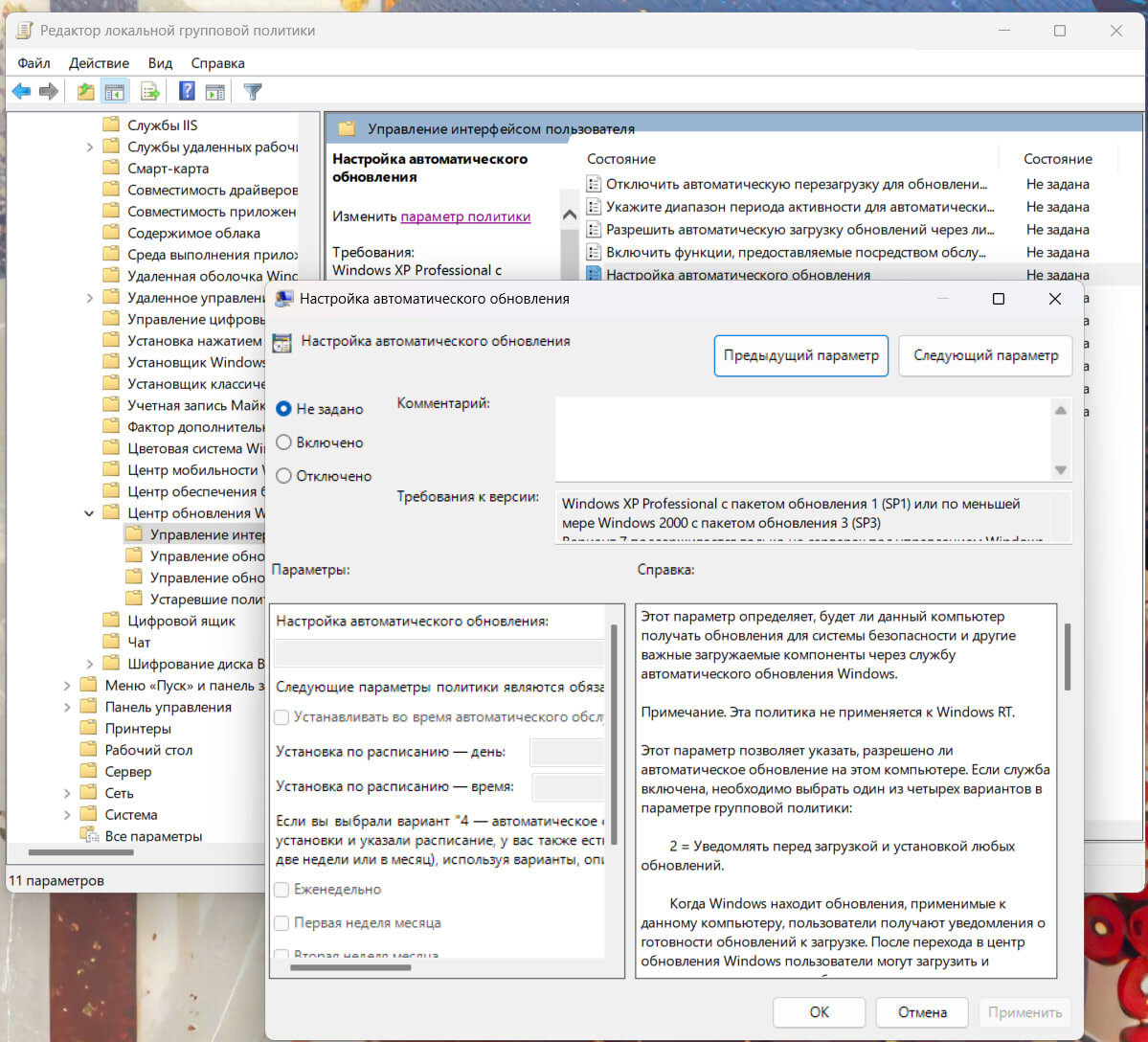Select the 'Включено' radio button

(x=283, y=442)
